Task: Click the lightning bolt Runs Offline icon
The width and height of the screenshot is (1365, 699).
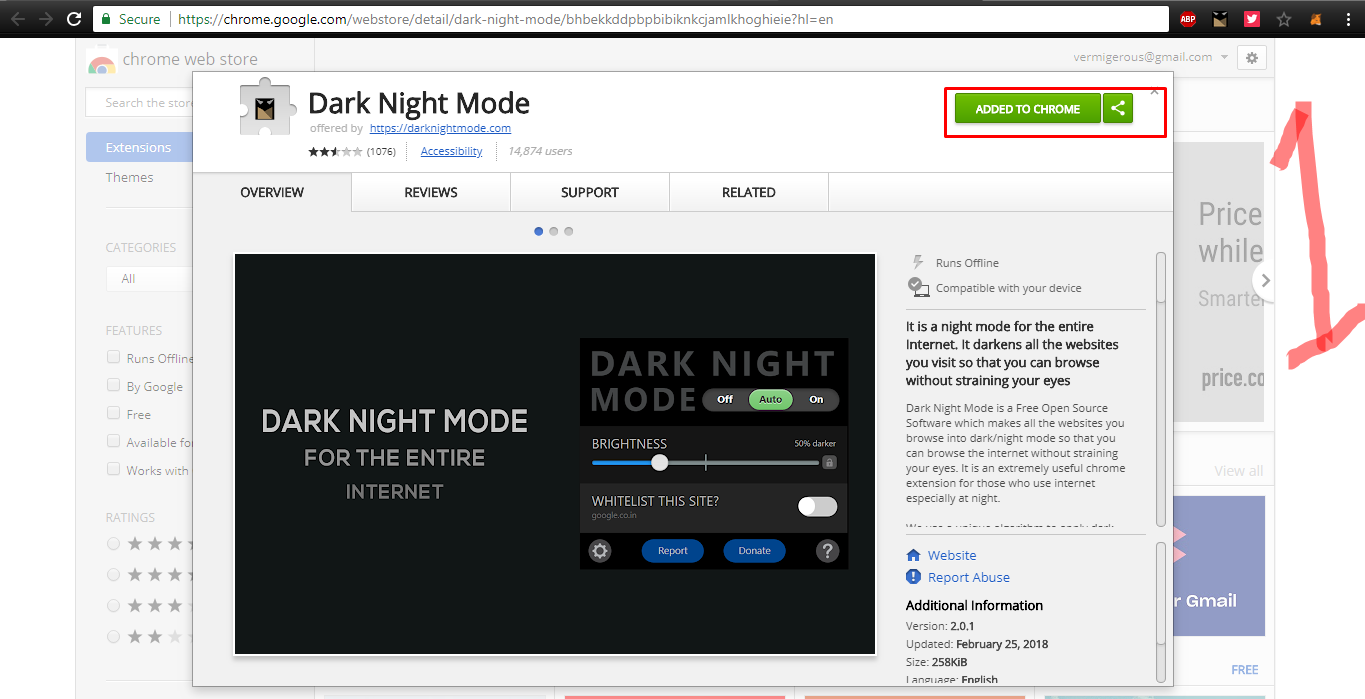Action: (918, 262)
